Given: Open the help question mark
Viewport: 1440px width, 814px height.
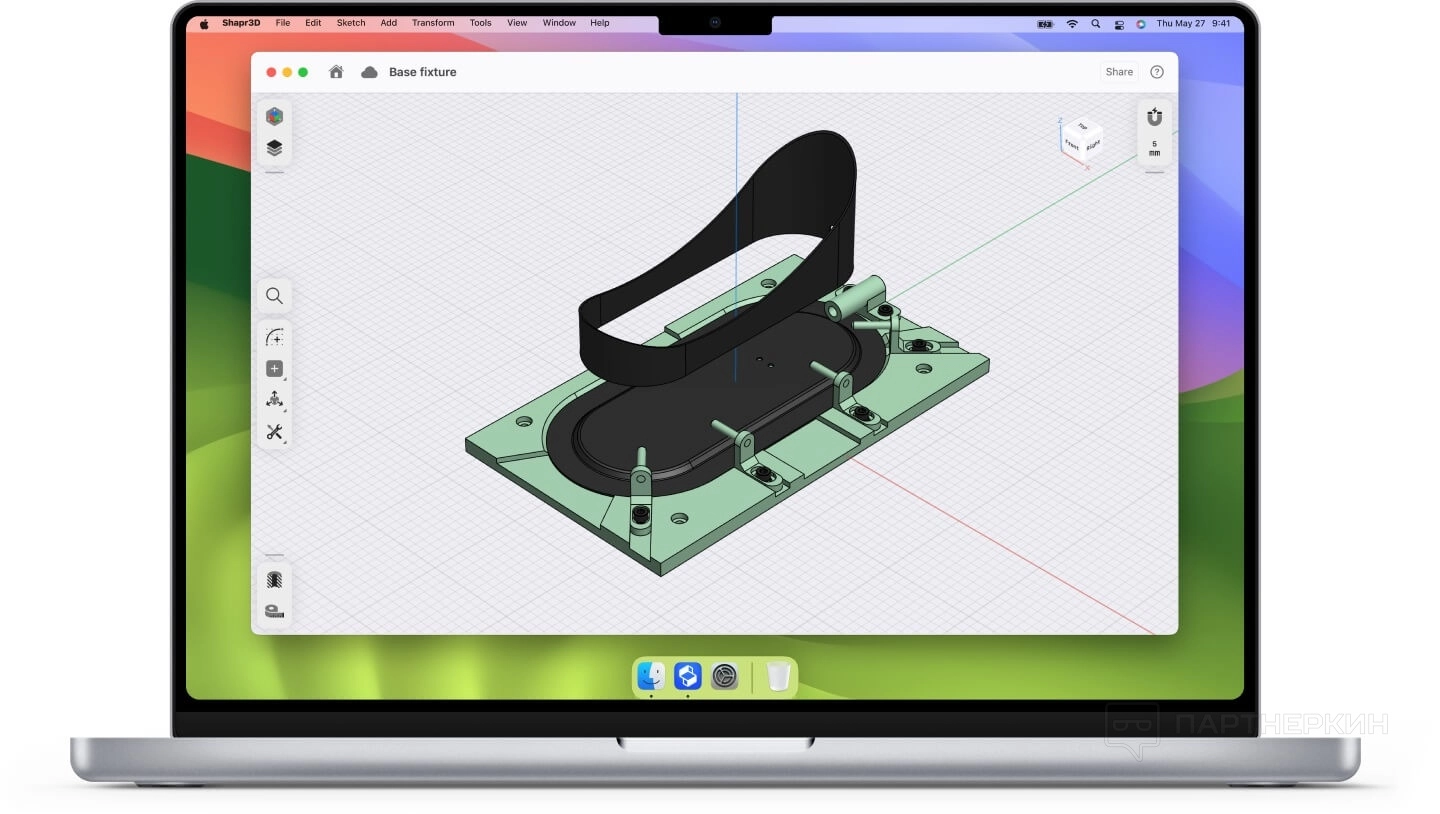Looking at the screenshot, I should (1157, 72).
